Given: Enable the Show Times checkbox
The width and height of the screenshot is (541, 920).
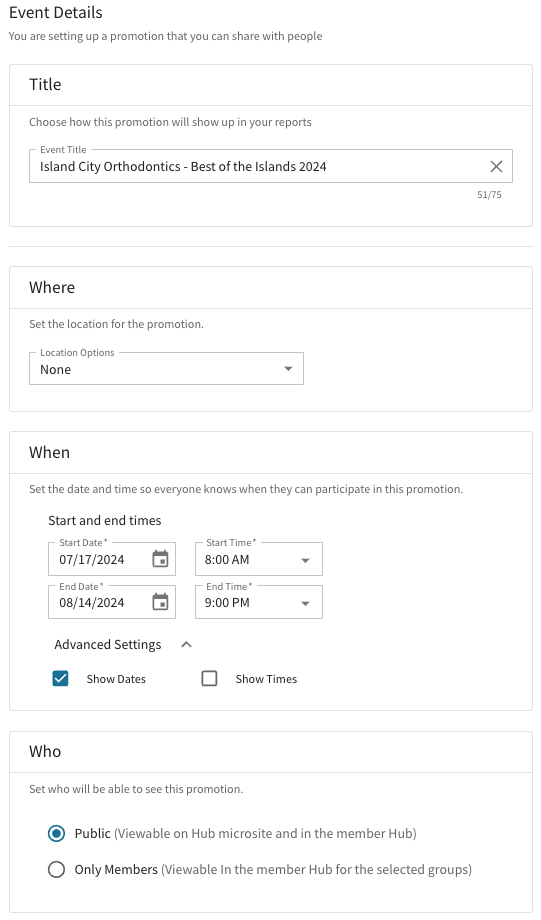Looking at the screenshot, I should [x=209, y=678].
